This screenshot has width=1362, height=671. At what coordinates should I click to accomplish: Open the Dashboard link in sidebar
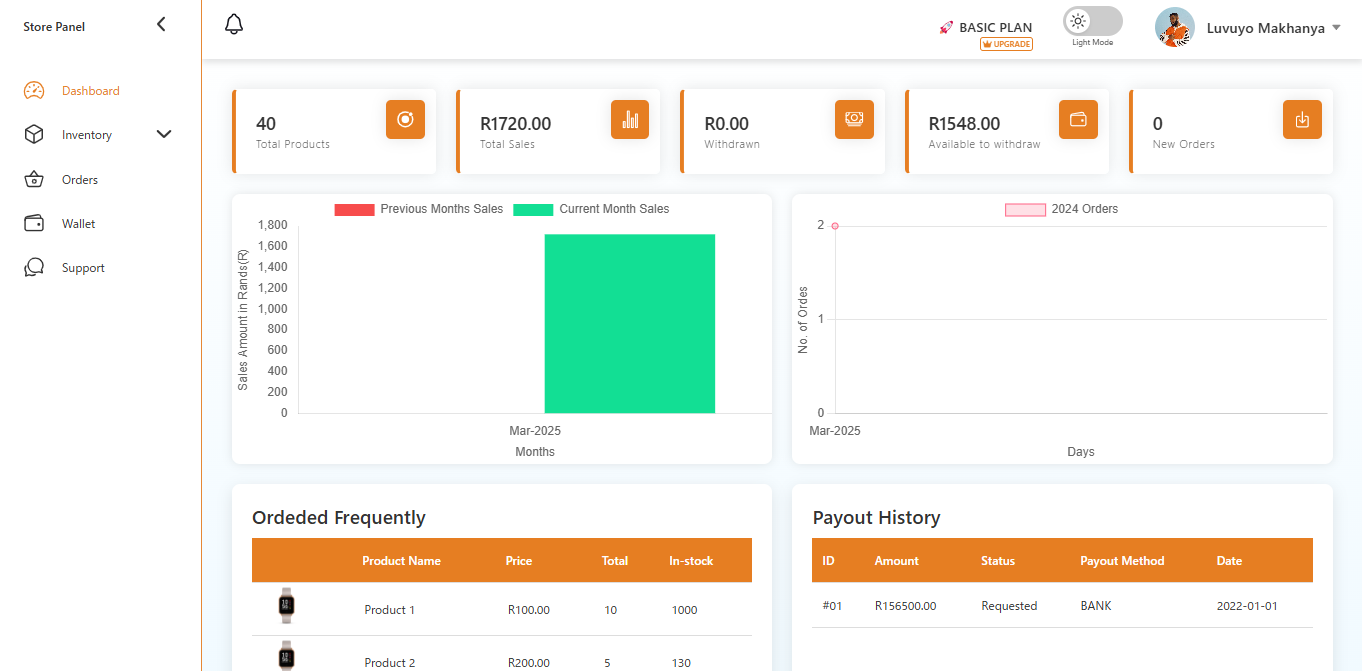pyautogui.click(x=90, y=91)
